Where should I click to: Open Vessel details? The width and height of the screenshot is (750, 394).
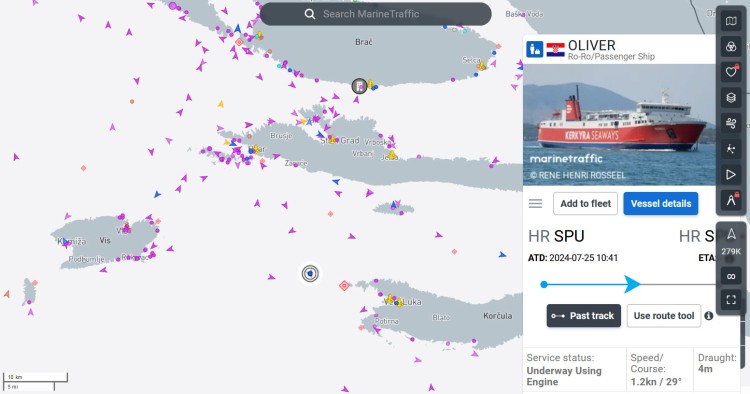(661, 204)
